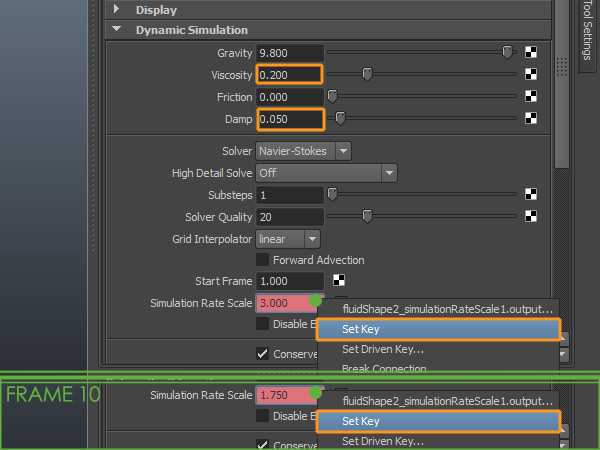Uncheck the upper Conserve checkbox
Screen dimensions: 600x450
[x=263, y=353]
